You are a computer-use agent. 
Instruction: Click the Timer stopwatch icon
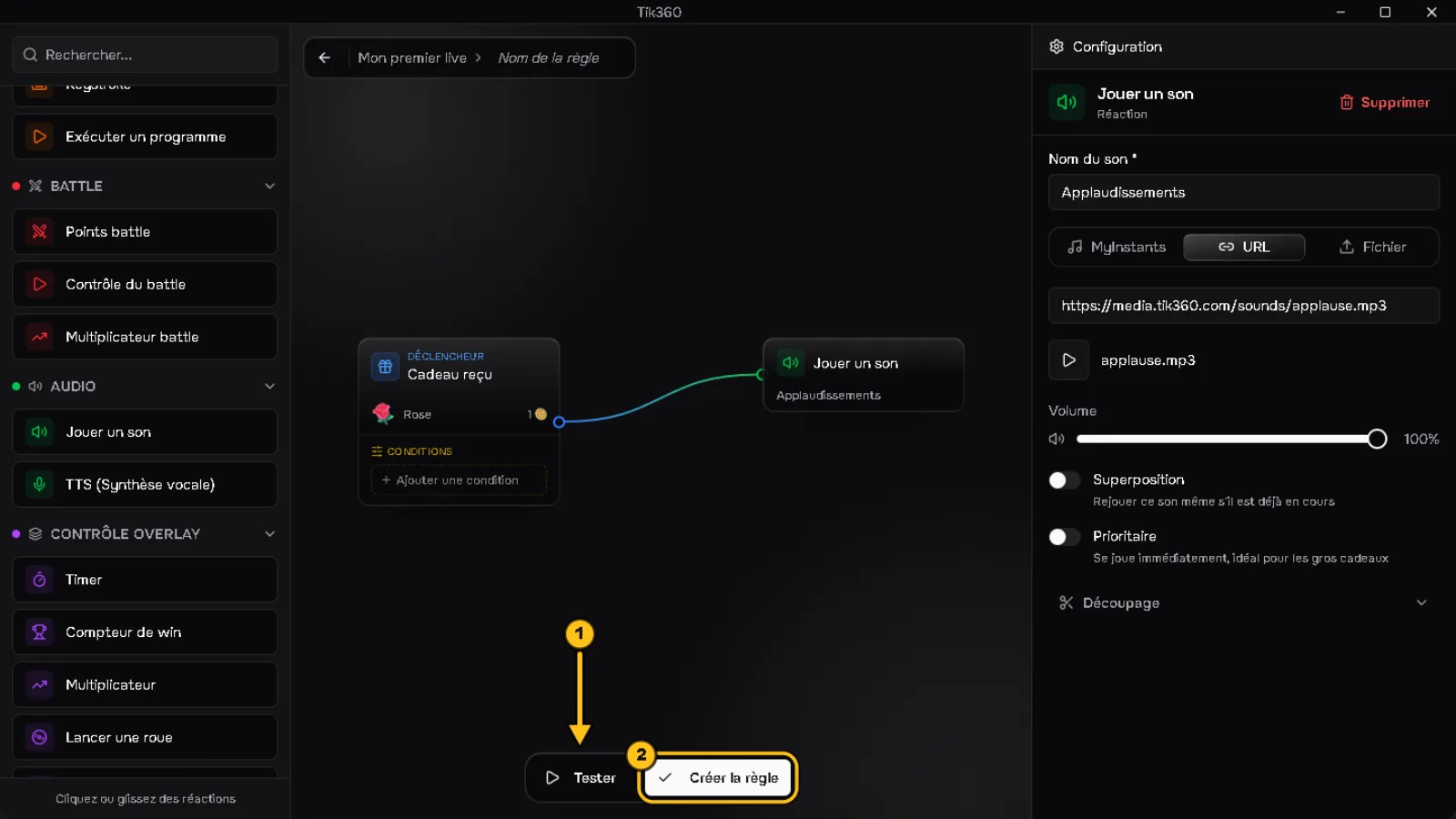39,579
